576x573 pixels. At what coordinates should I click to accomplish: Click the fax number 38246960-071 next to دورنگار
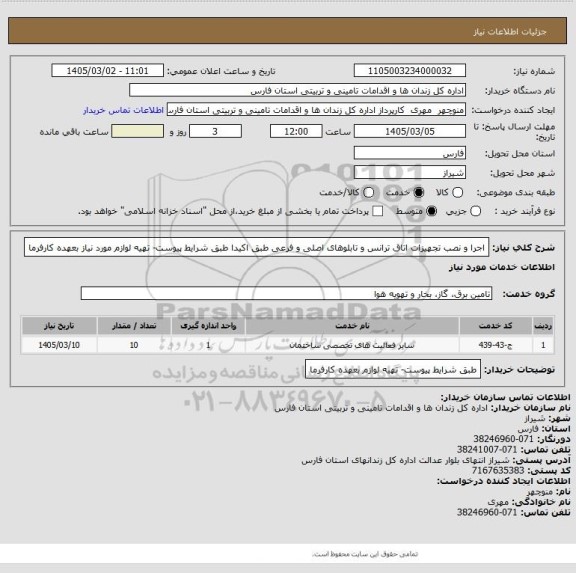pyautogui.click(x=503, y=439)
